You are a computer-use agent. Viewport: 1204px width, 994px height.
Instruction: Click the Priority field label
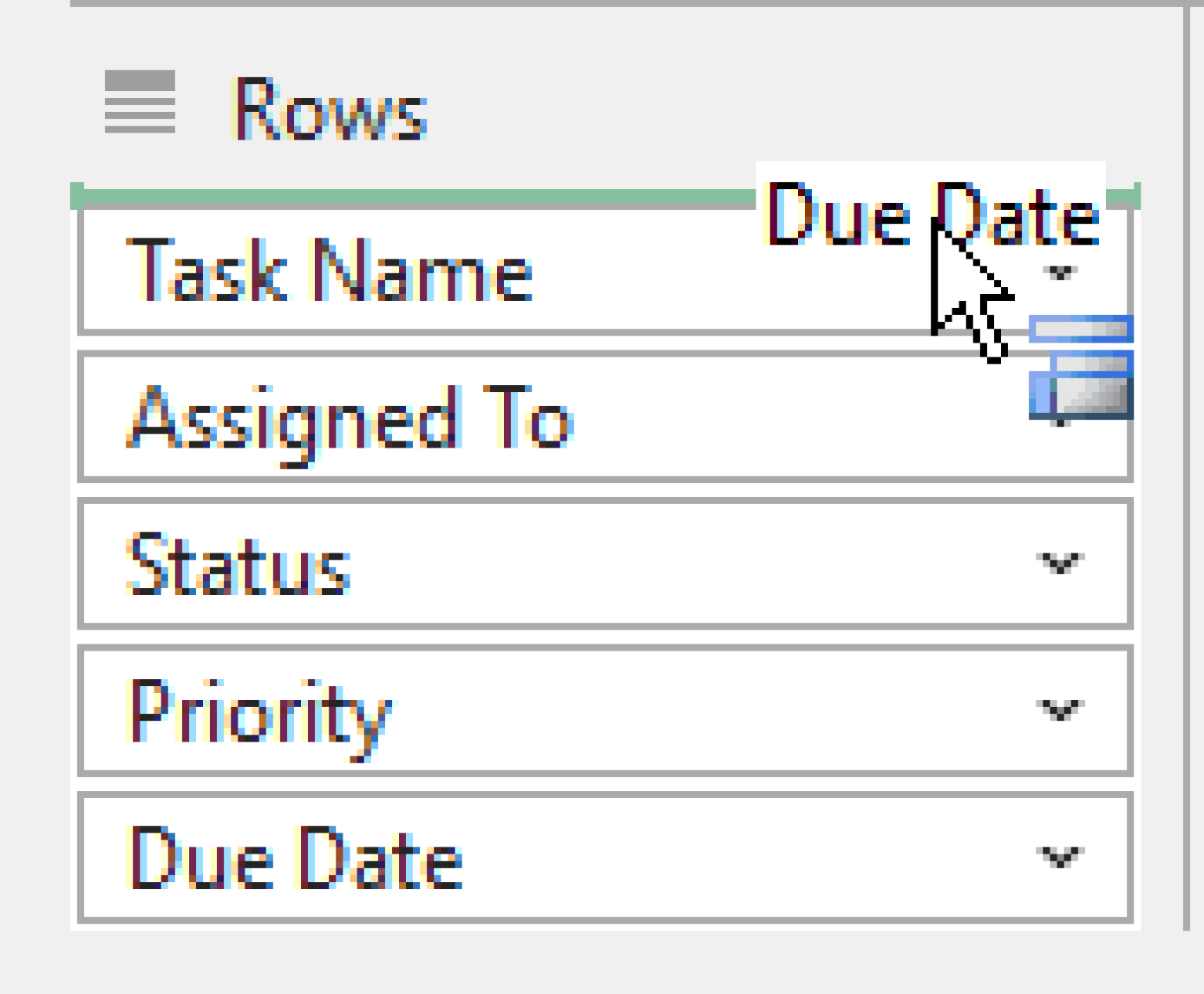coord(259,708)
